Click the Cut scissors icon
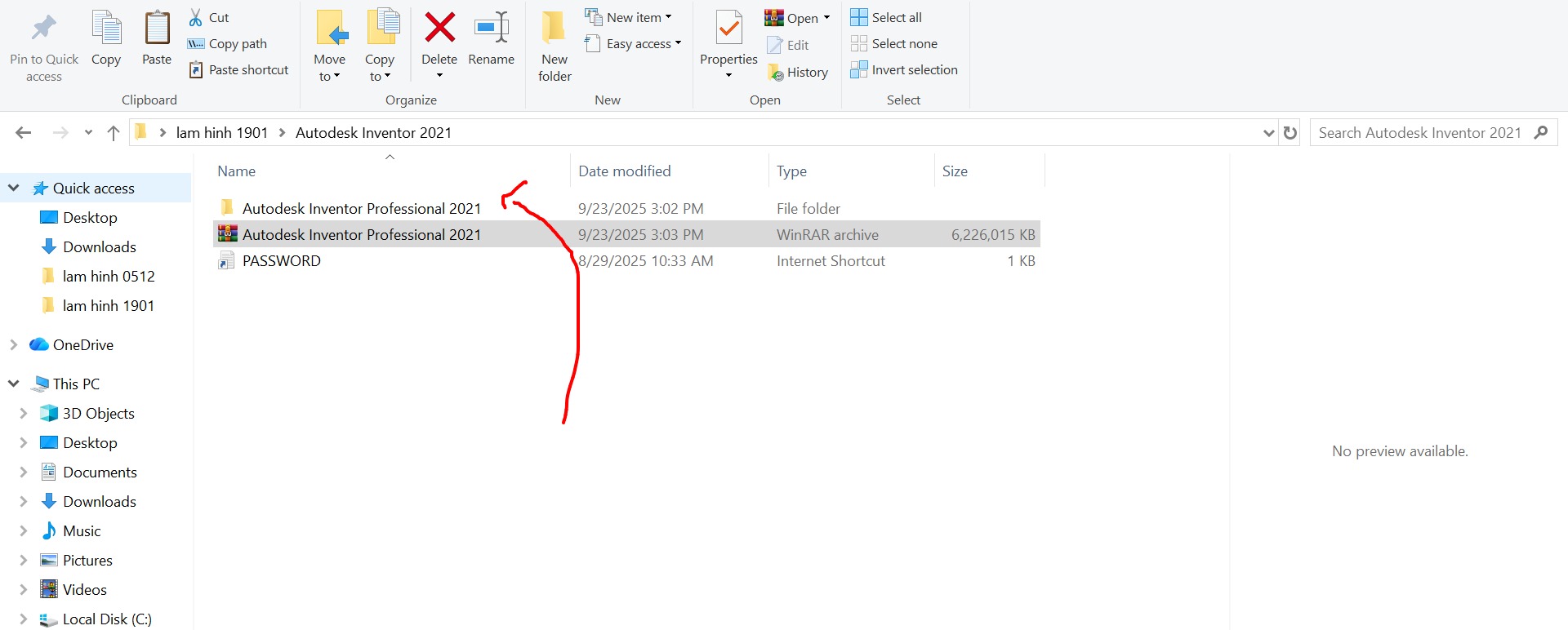The height and width of the screenshot is (630, 1568). click(x=196, y=17)
